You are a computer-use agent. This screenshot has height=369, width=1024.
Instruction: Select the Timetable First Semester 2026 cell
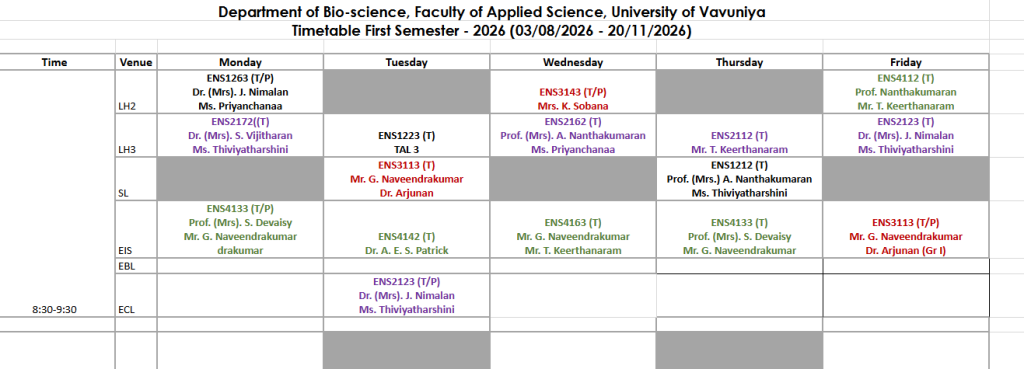coord(494,30)
